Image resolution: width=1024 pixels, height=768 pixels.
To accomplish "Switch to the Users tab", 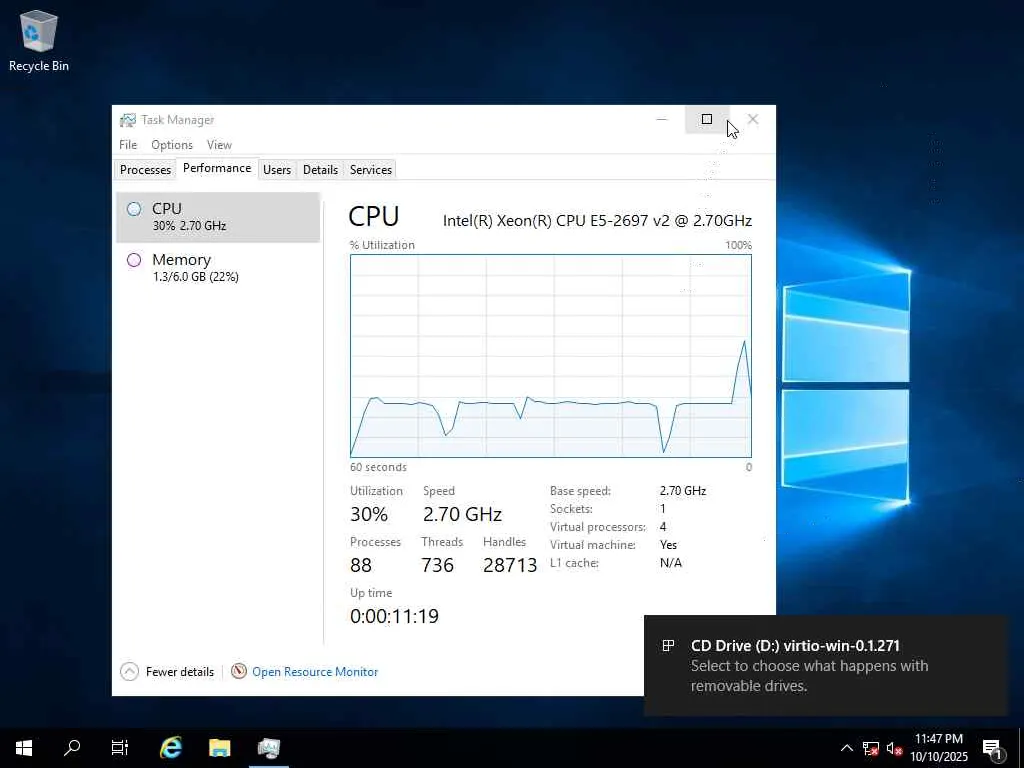I will pos(277,169).
